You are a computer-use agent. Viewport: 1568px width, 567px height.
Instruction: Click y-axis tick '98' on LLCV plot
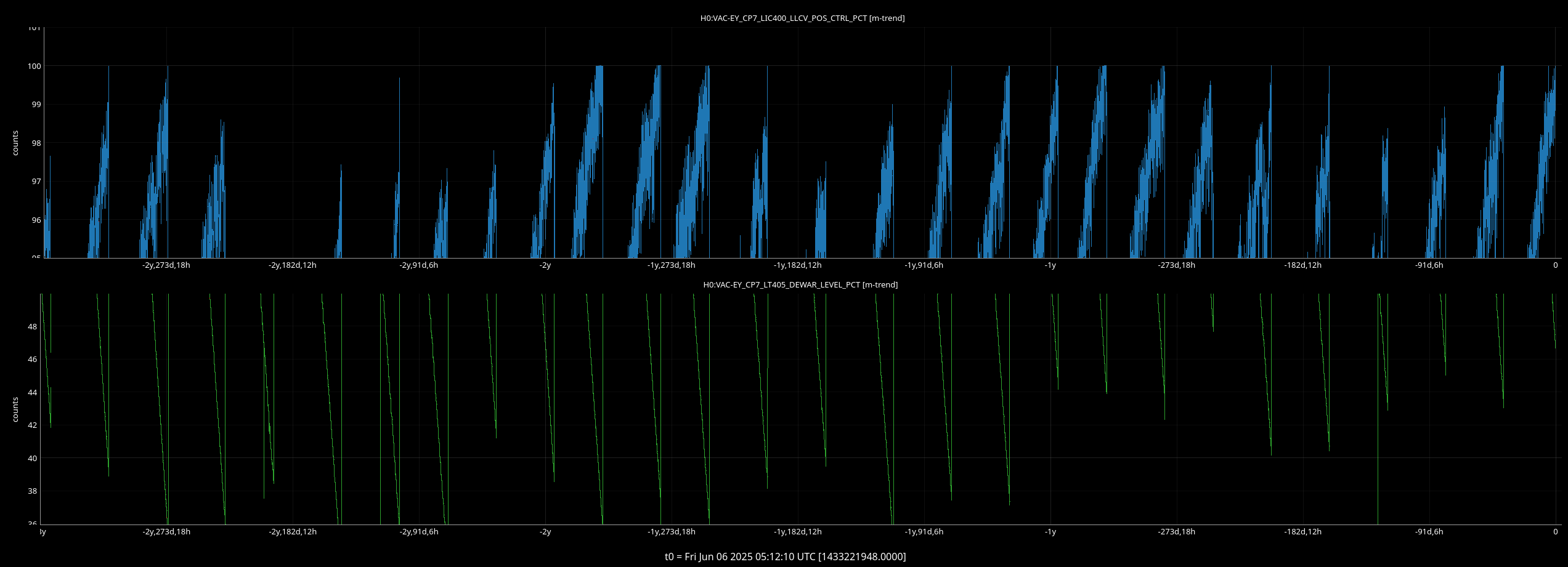click(x=36, y=143)
